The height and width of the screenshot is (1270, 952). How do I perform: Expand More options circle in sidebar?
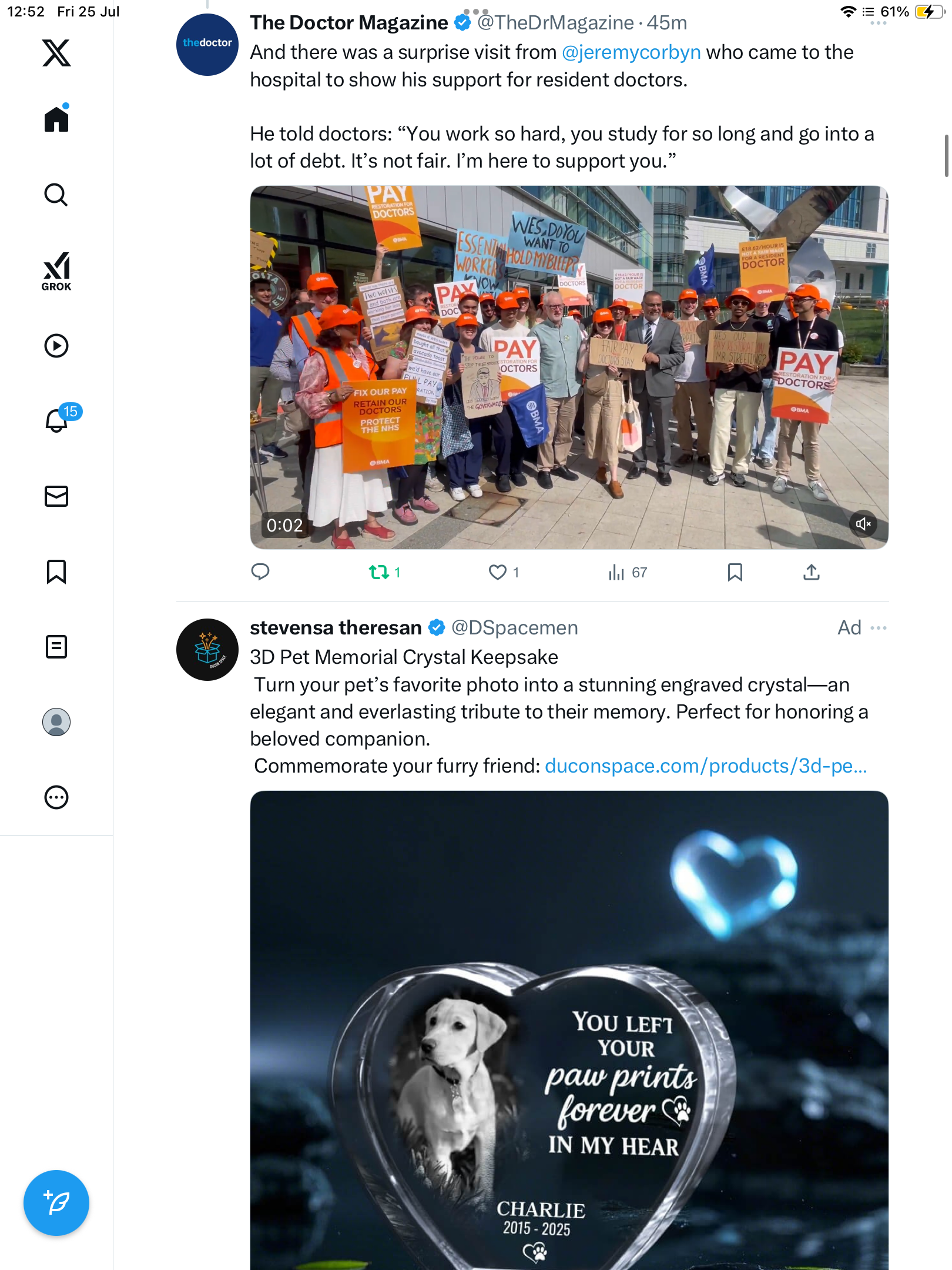click(56, 797)
